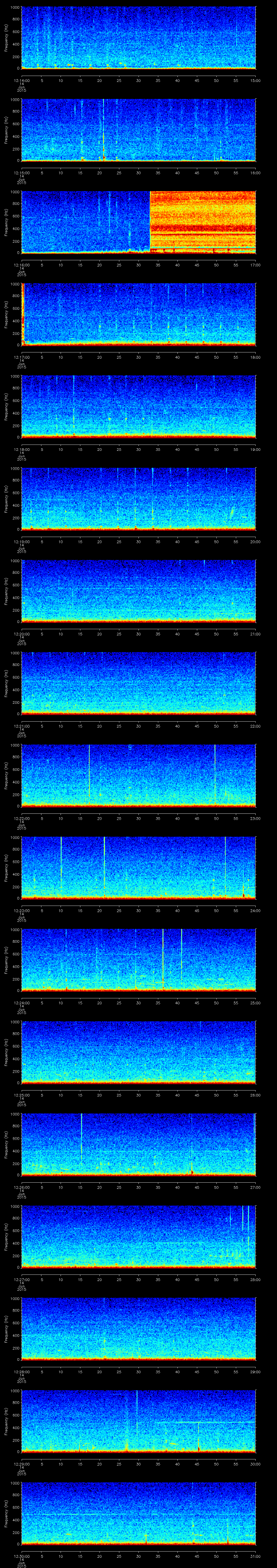Screen dimensions: 277x1568
Task: Click the '12:22:00' start time label
Action: point(21,818)
